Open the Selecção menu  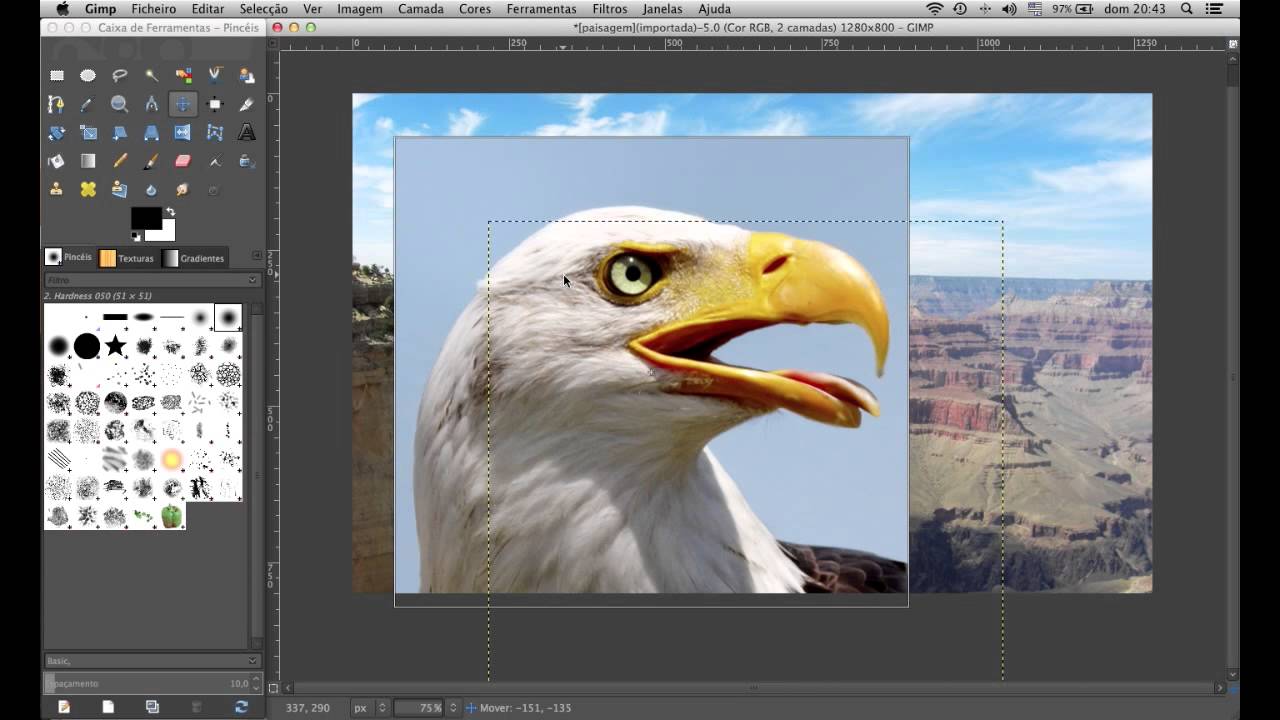[x=263, y=9]
